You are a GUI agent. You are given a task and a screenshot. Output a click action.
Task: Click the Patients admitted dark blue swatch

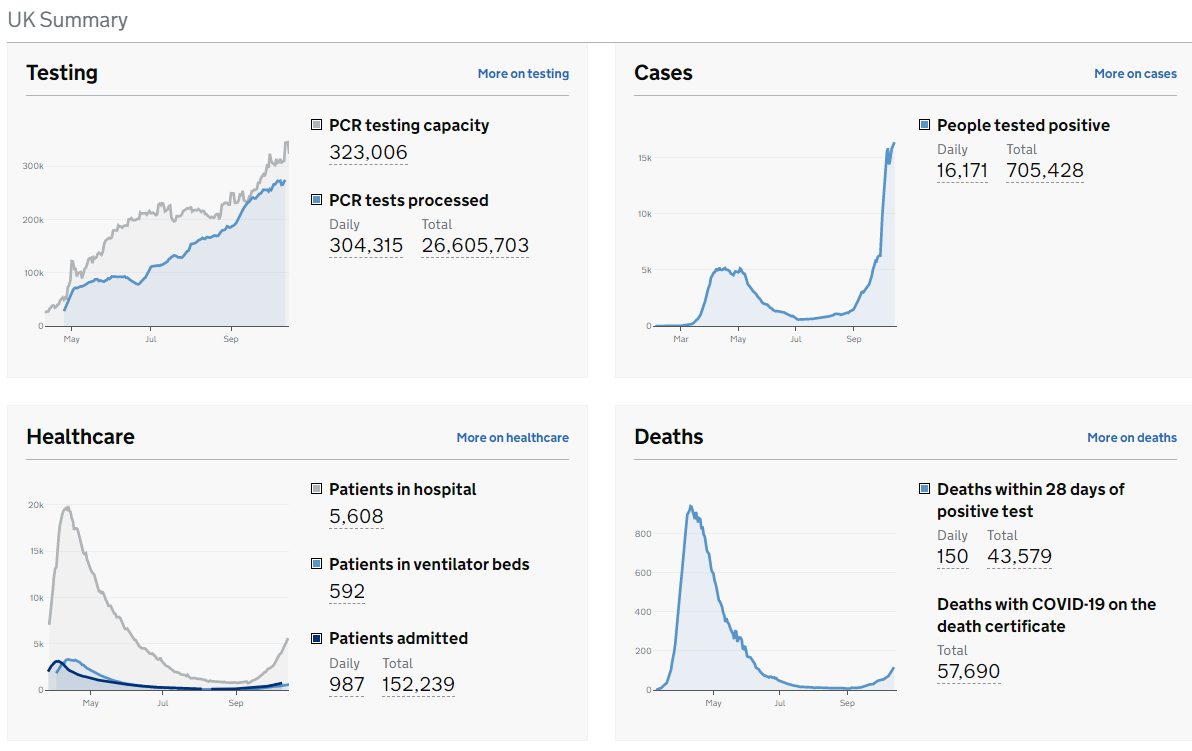tap(317, 638)
